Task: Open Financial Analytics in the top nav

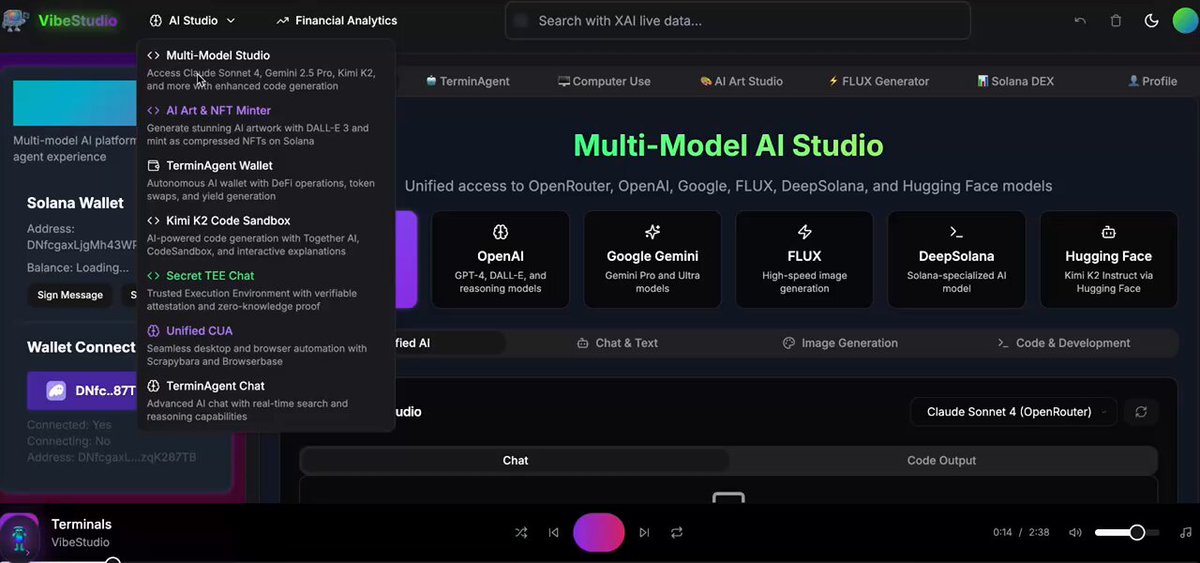Action: (x=336, y=20)
